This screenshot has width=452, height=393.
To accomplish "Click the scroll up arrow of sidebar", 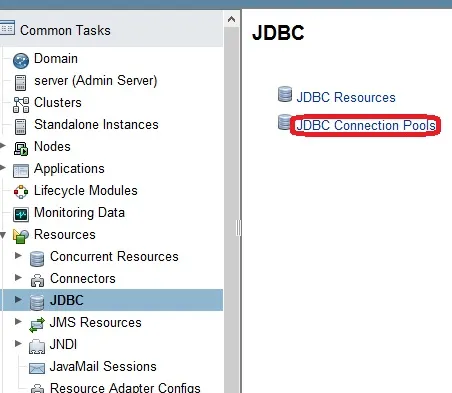I will (231, 19).
